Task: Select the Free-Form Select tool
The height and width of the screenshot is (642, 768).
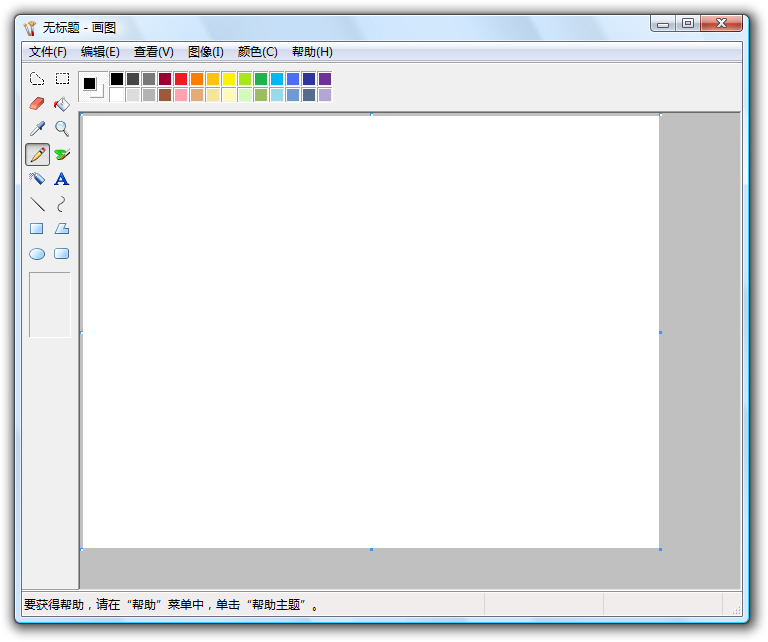Action: point(37,79)
